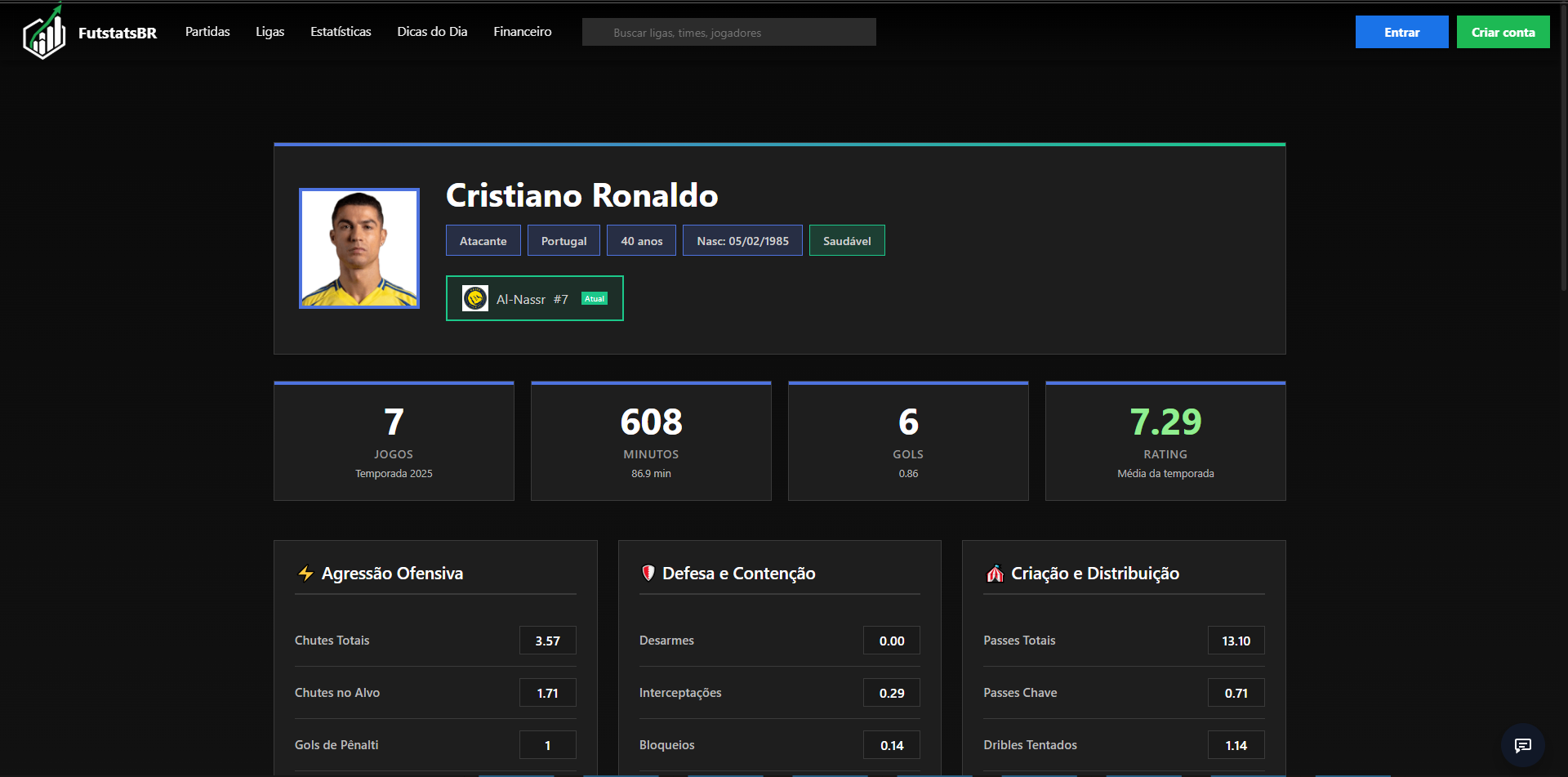Open the Financeiro menu
The width and height of the screenshot is (1568, 777).
pos(523,32)
